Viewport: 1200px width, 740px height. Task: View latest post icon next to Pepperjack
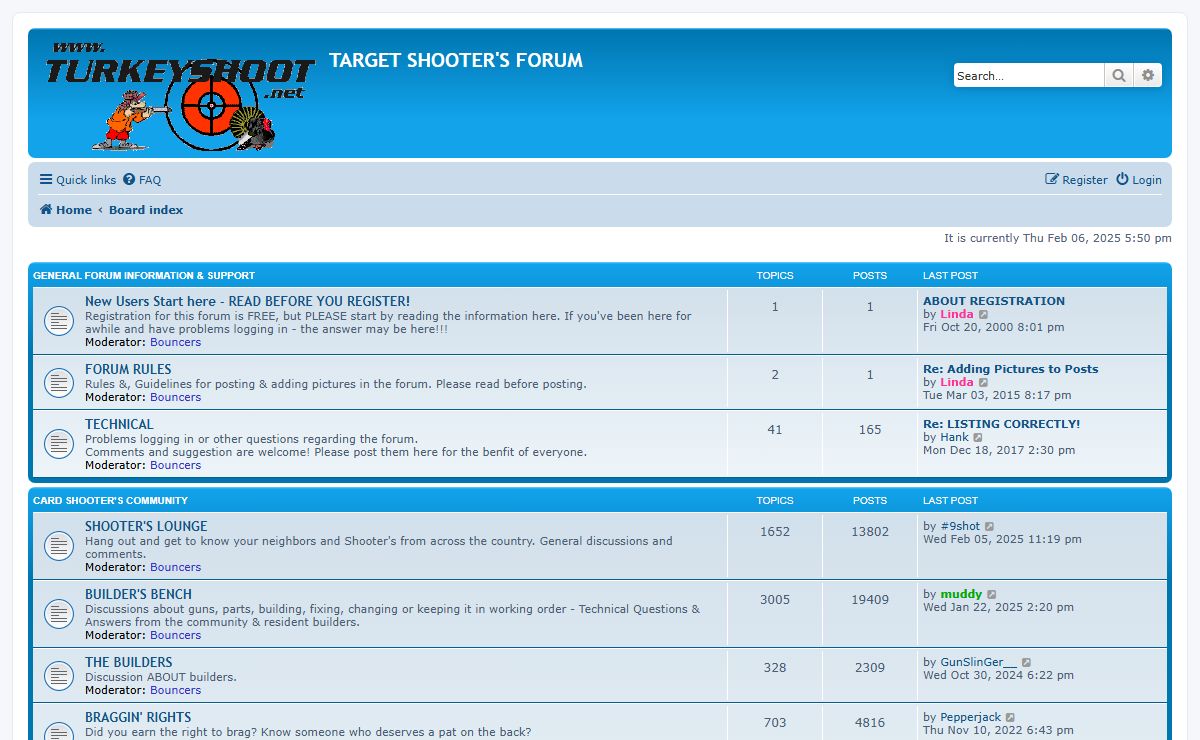tap(1011, 717)
